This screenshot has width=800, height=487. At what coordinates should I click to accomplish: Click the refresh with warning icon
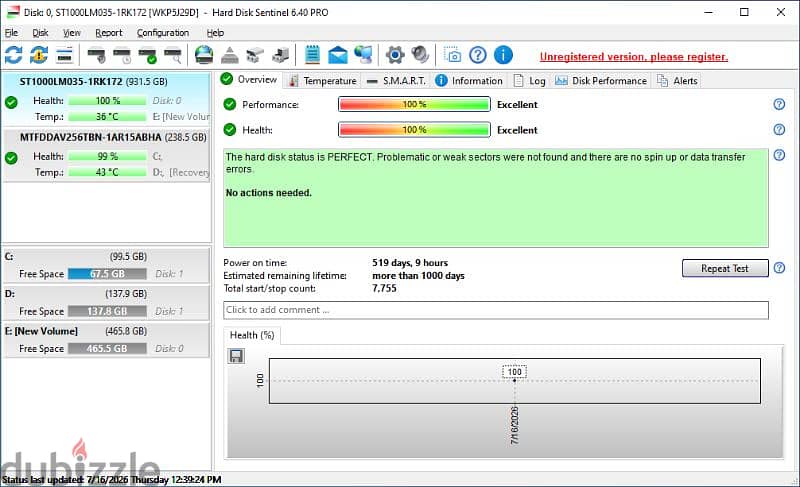coord(39,55)
